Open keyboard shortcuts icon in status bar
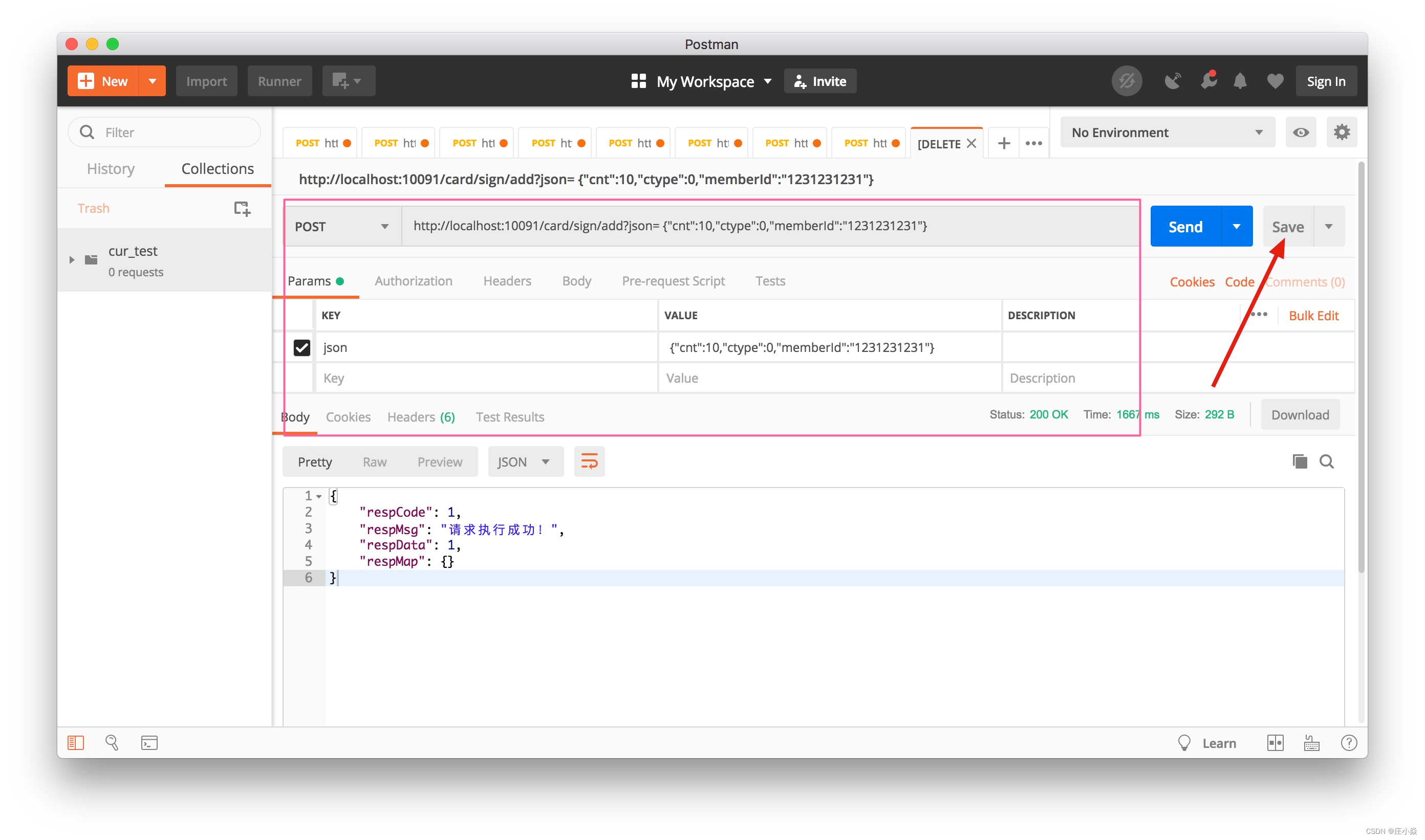The image size is (1425, 840). (x=1311, y=743)
